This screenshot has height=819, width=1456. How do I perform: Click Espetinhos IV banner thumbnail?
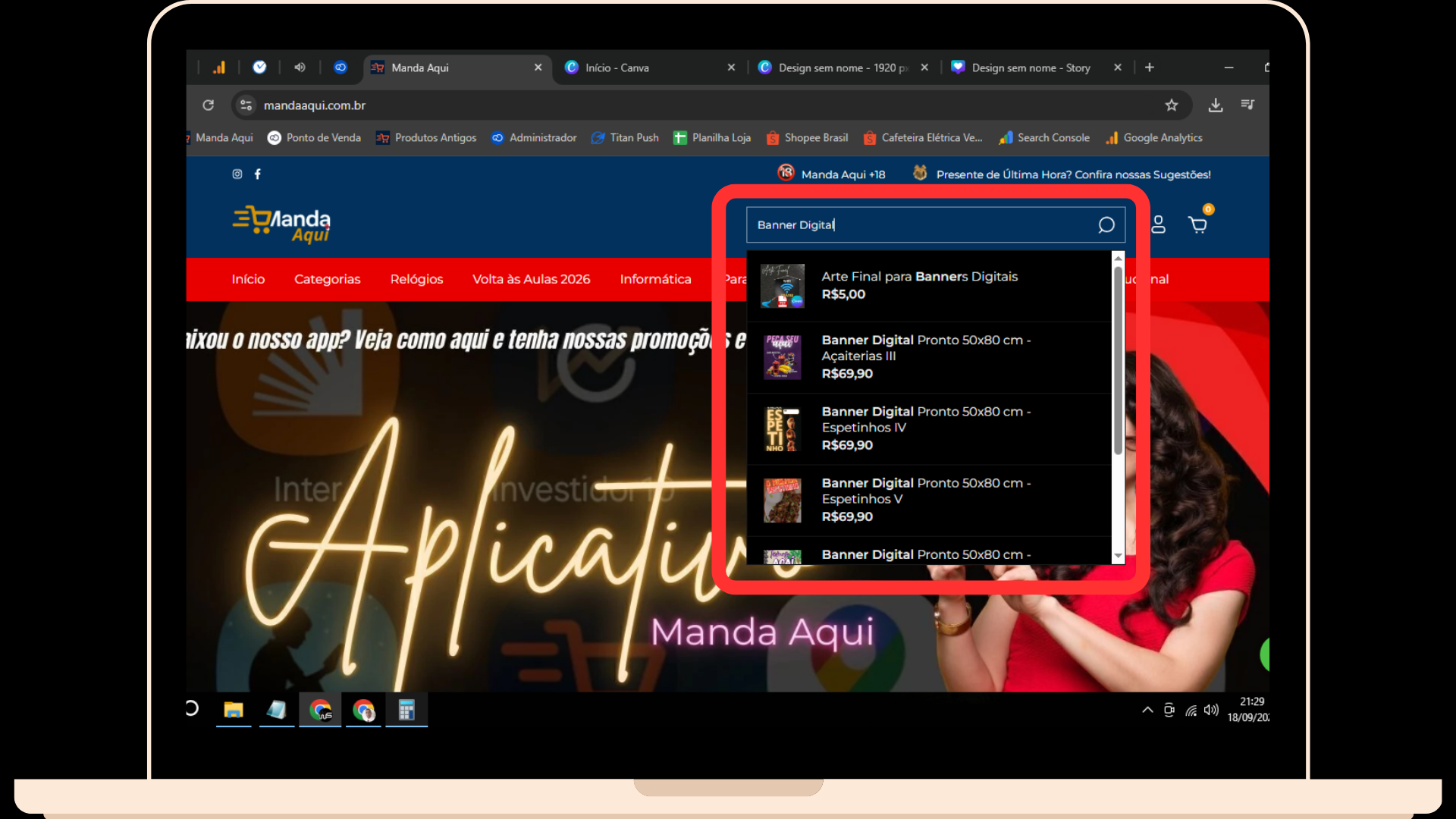783,428
